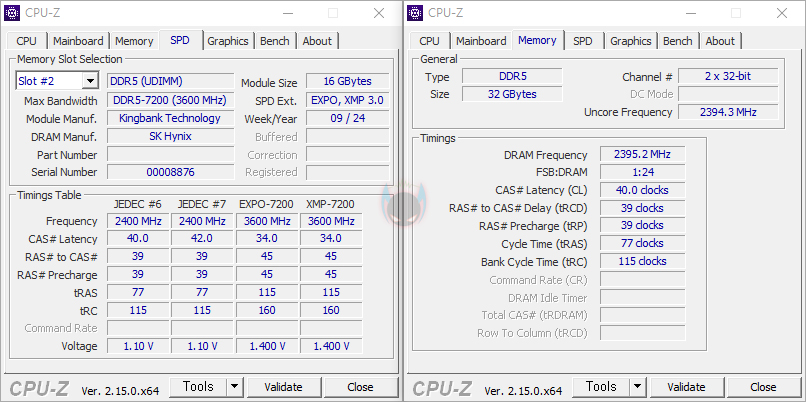Click the Bank Cycle Time value 115 clocks
The height and width of the screenshot is (402, 806).
642,261
